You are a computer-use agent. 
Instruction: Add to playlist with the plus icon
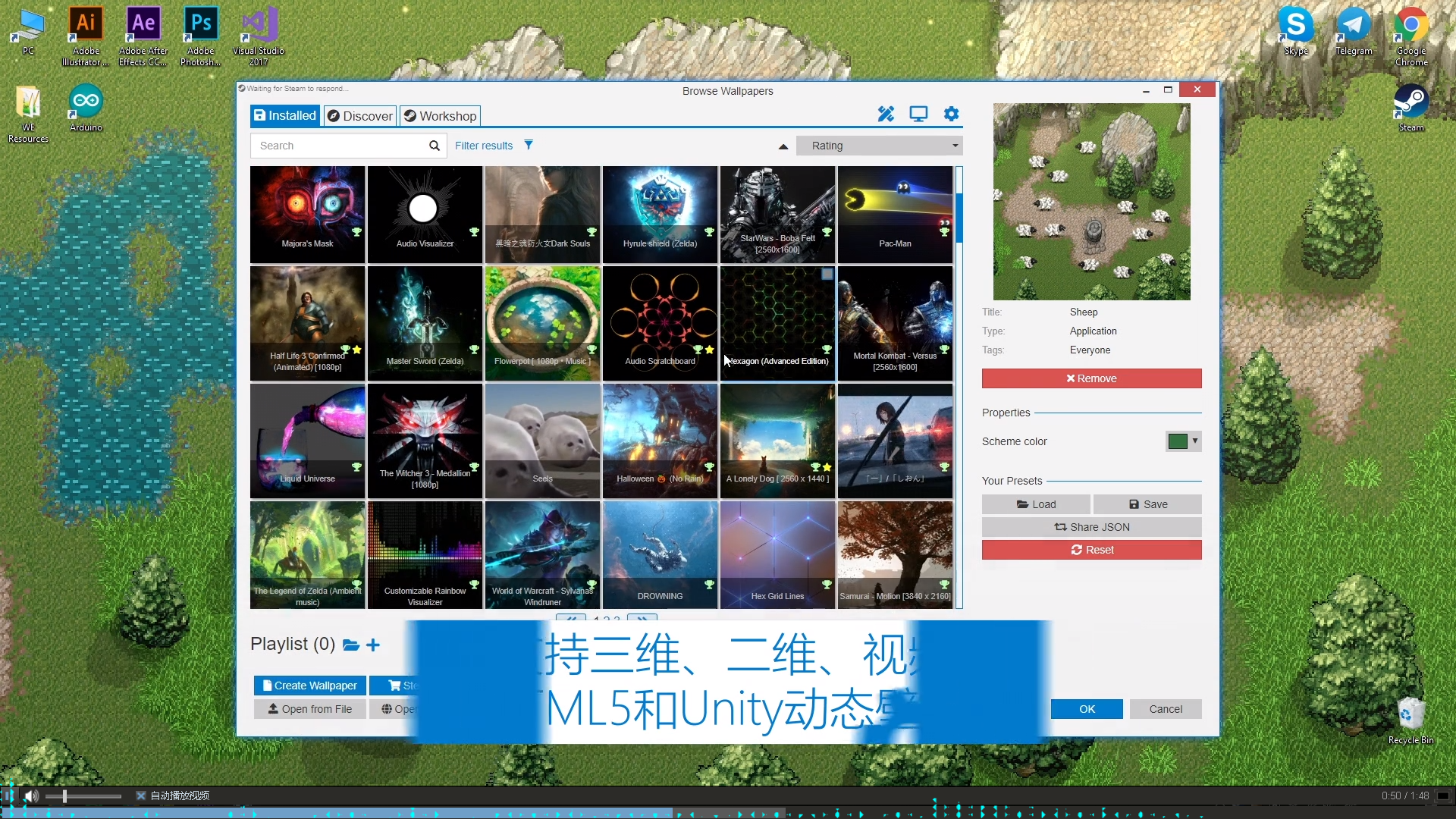(373, 645)
